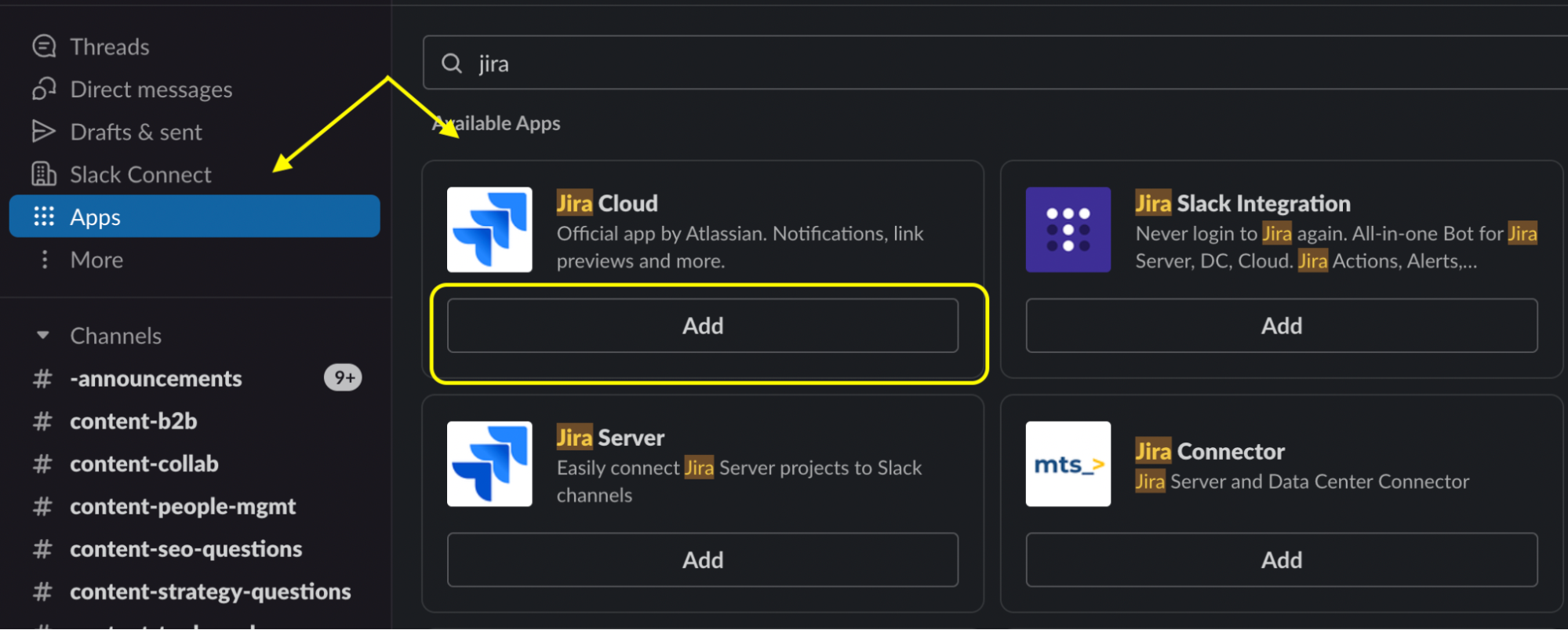Viewport: 1568px width, 630px height.
Task: Add the Jira Server app
Action: [703, 560]
